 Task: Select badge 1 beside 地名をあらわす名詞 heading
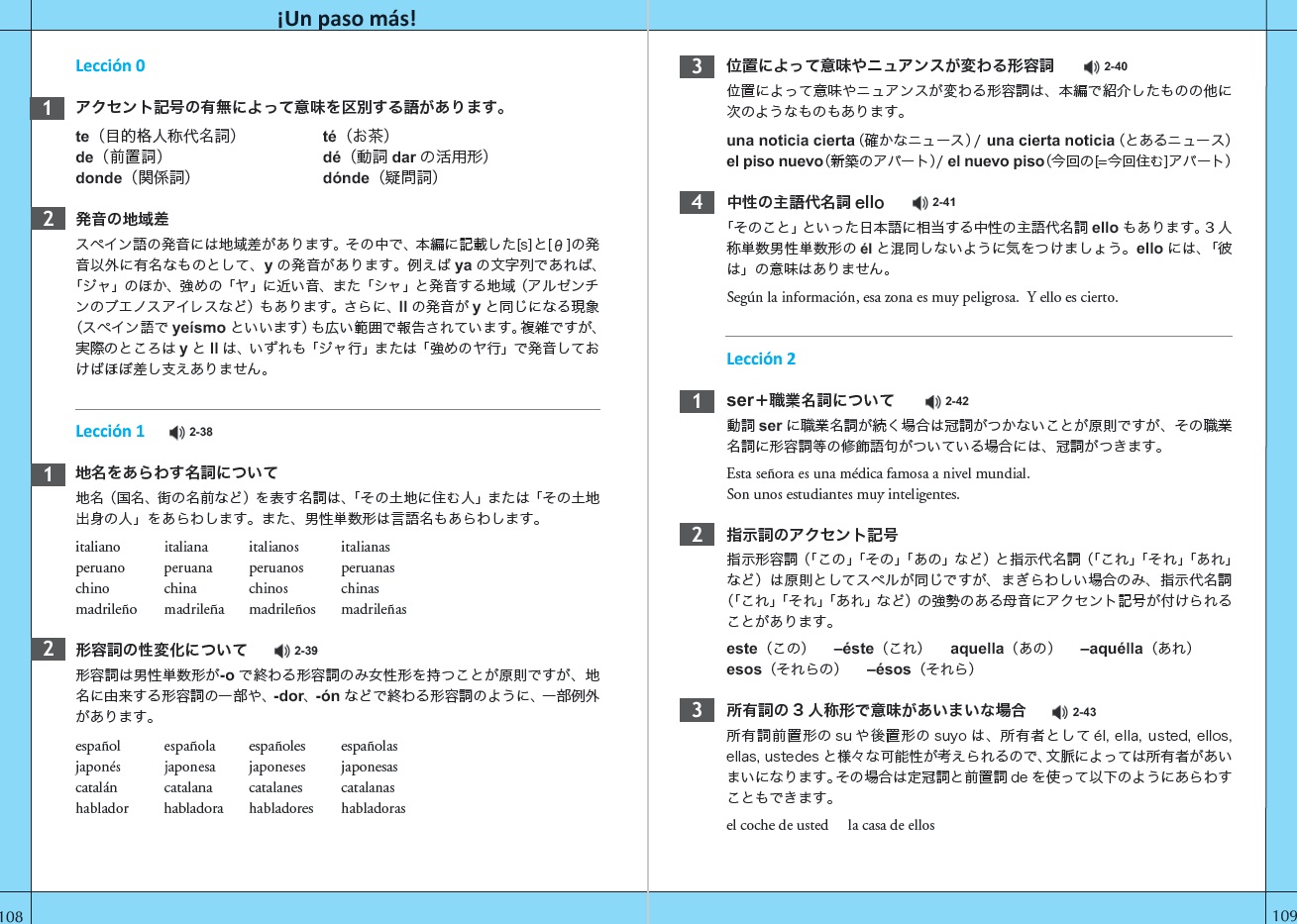click(x=48, y=474)
